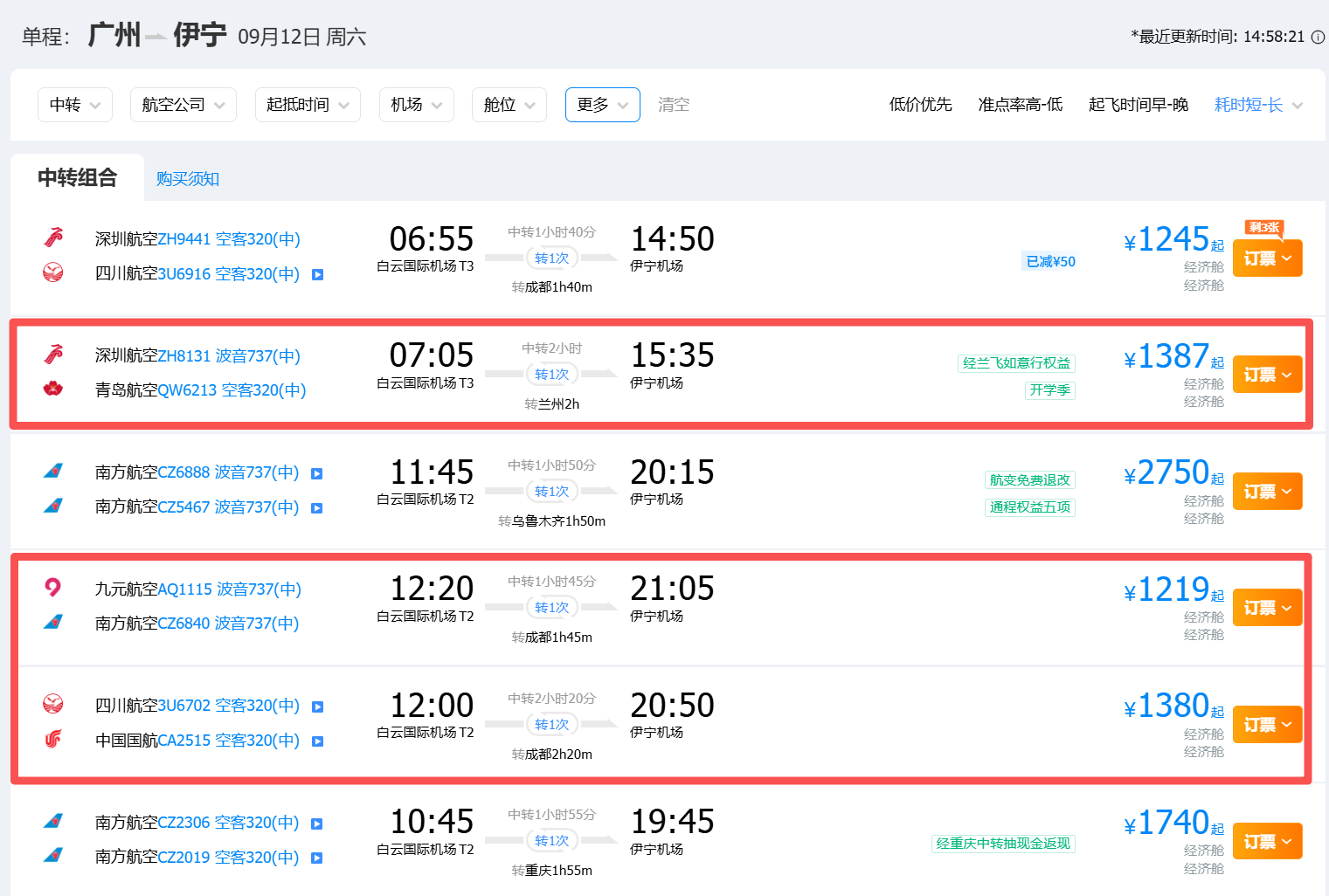Viewport: 1329px width, 896px height.
Task: Click 订票 for the ¥1740 flight
Action: [x=1268, y=842]
